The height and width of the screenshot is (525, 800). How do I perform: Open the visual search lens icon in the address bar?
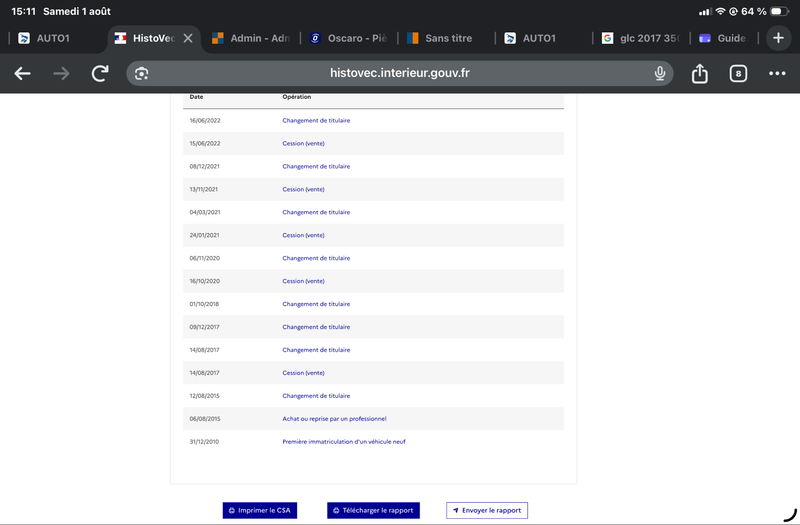pos(141,73)
